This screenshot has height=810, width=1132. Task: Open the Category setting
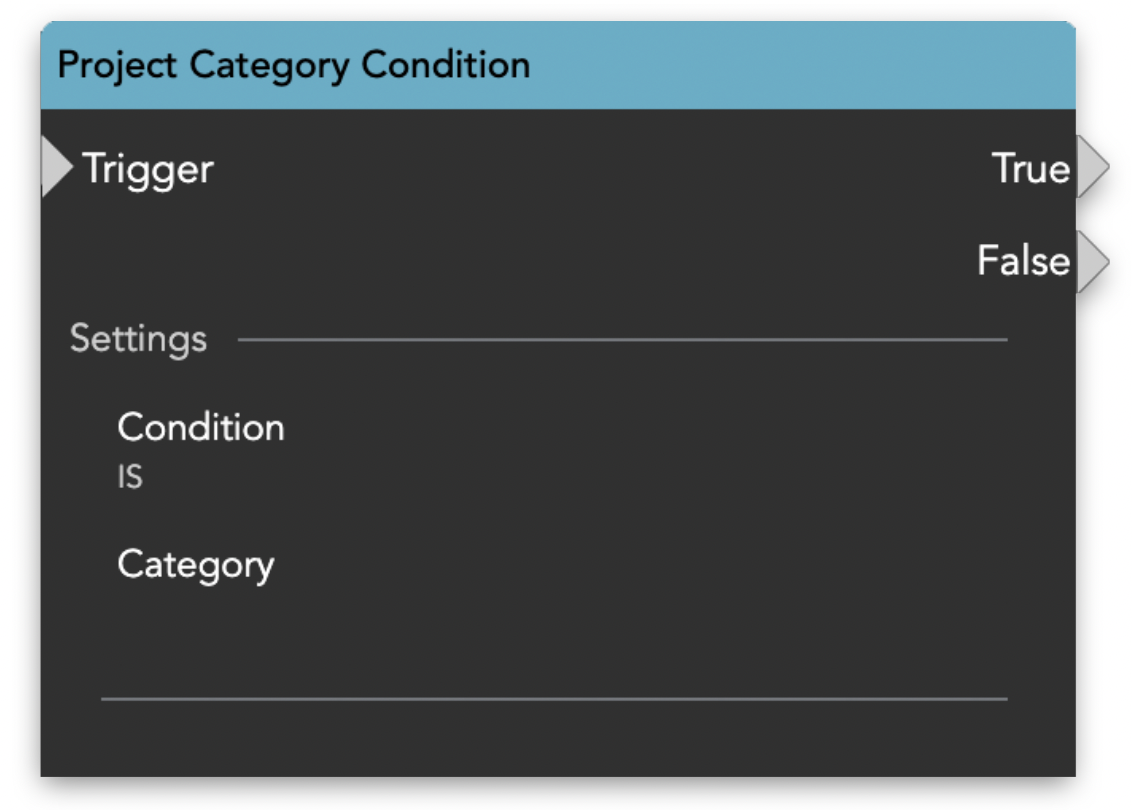195,565
